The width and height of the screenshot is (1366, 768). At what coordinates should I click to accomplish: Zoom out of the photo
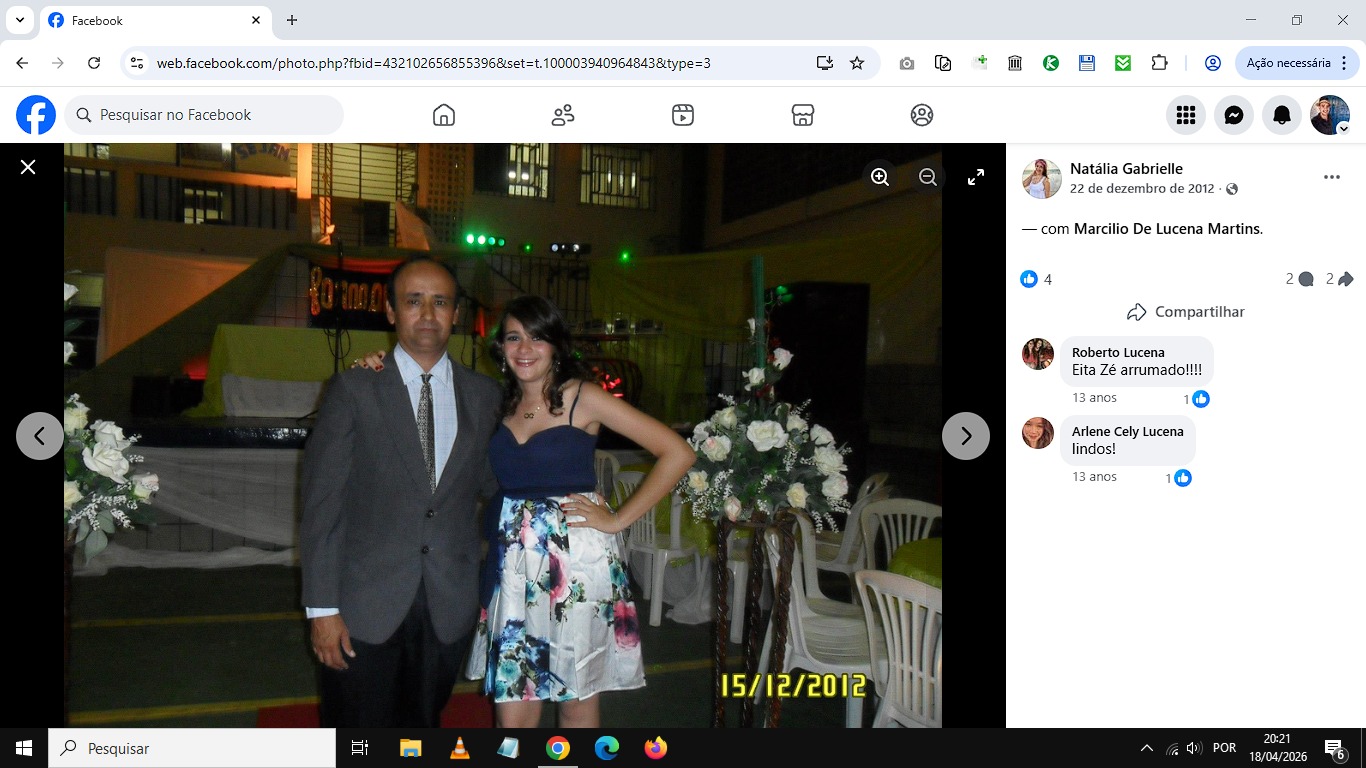click(x=928, y=177)
